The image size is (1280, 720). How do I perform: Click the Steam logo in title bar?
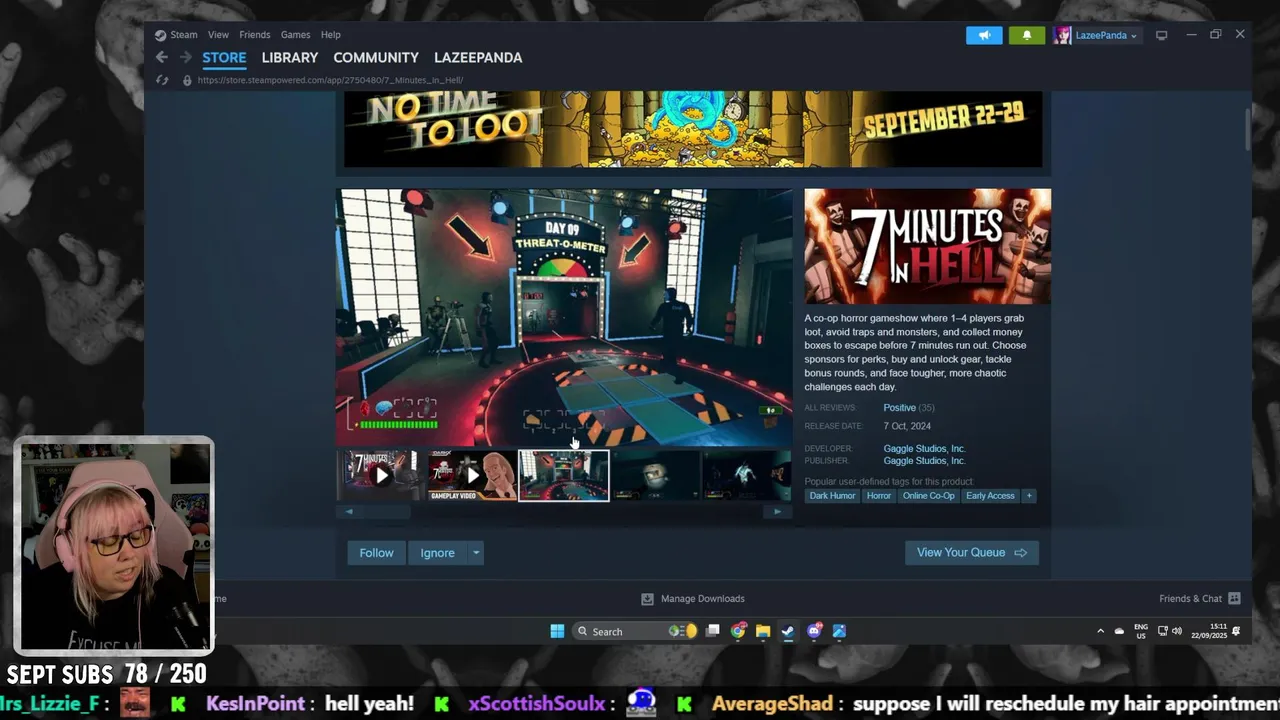point(160,35)
